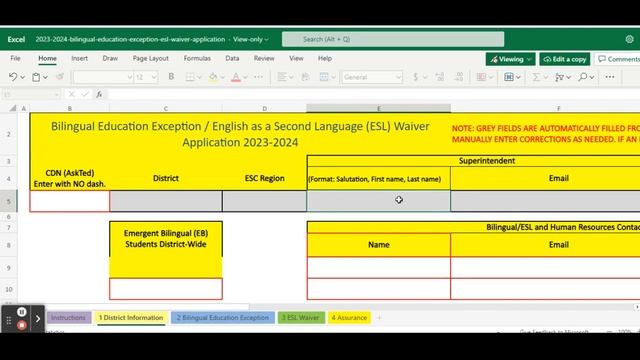The image size is (640, 360).
Task: Open the Font Color dropdown arrow
Action: coord(245,77)
